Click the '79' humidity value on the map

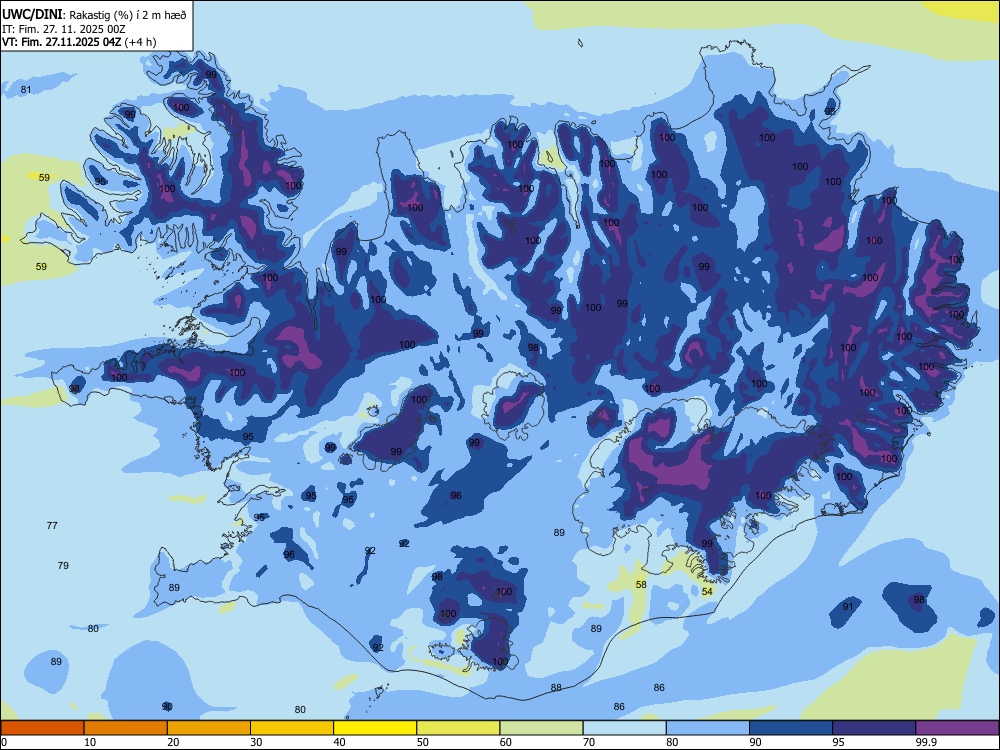click(x=63, y=565)
